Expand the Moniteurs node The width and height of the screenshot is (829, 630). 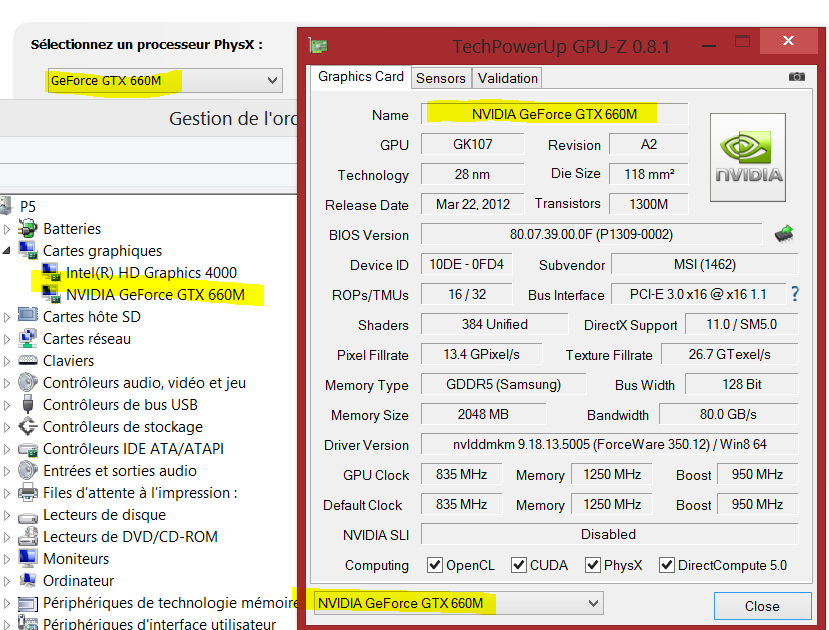tap(6, 559)
